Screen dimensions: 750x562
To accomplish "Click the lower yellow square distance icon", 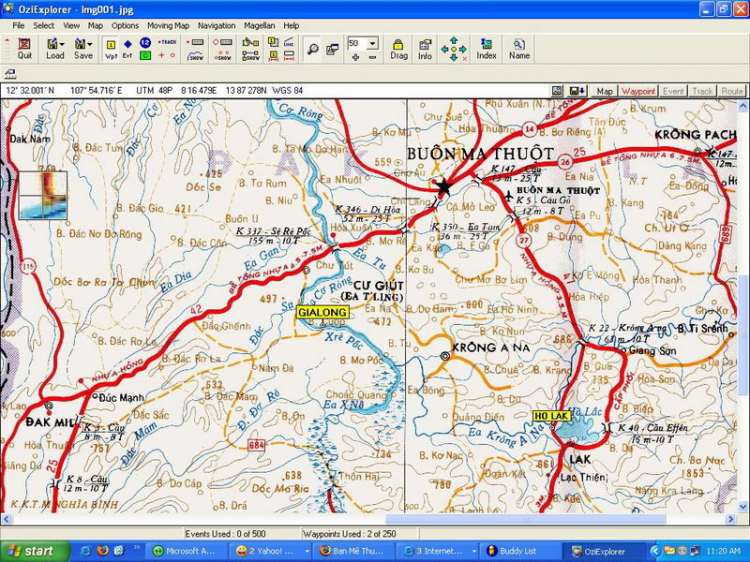I will 273,55.
